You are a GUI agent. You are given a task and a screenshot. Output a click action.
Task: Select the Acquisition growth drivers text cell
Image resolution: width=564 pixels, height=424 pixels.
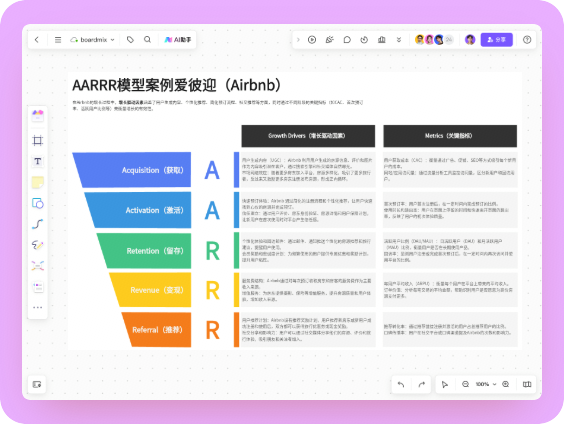(308, 170)
